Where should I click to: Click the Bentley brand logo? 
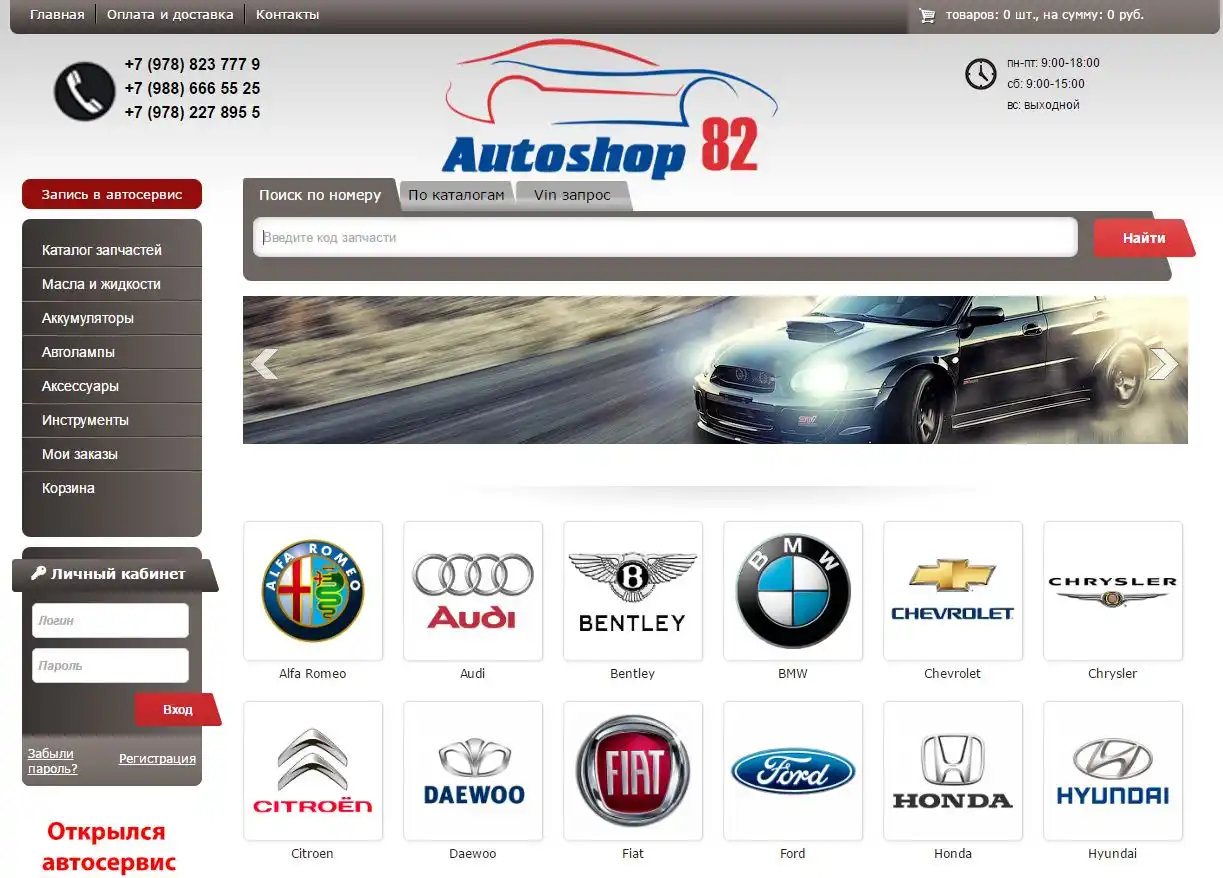pyautogui.click(x=633, y=590)
